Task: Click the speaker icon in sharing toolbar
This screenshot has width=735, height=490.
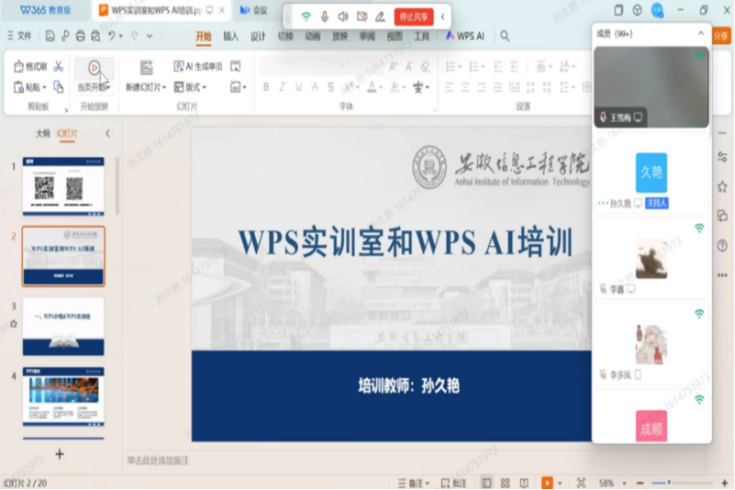Action: tap(343, 17)
